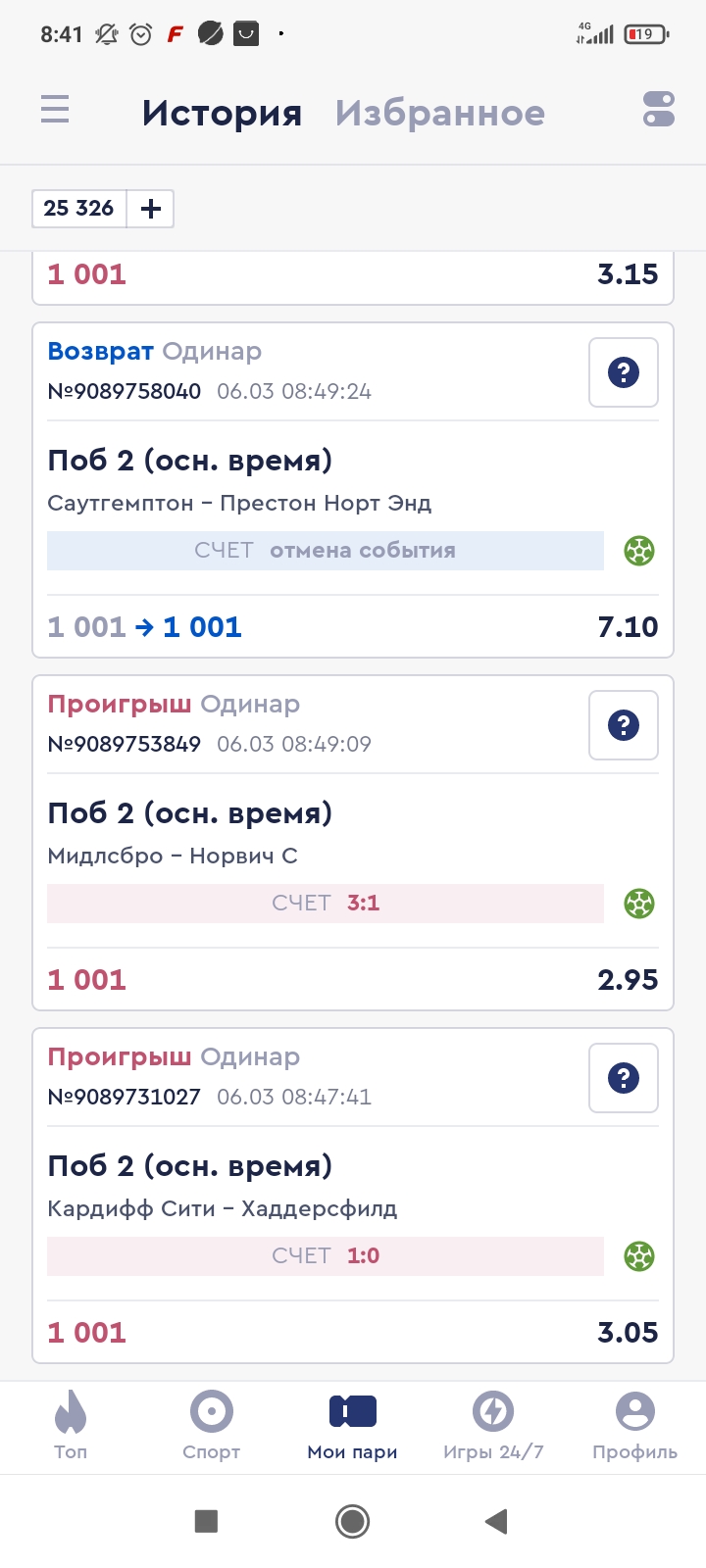Image resolution: width=706 pixels, height=1568 pixels.
Task: Open help for bet №9089758040
Action: click(x=624, y=372)
